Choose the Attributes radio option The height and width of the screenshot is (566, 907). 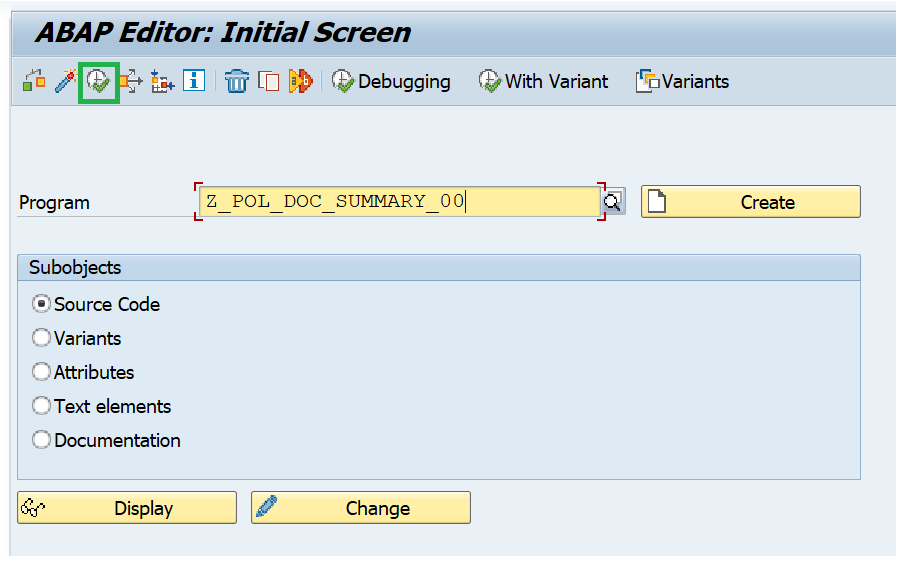point(41,372)
